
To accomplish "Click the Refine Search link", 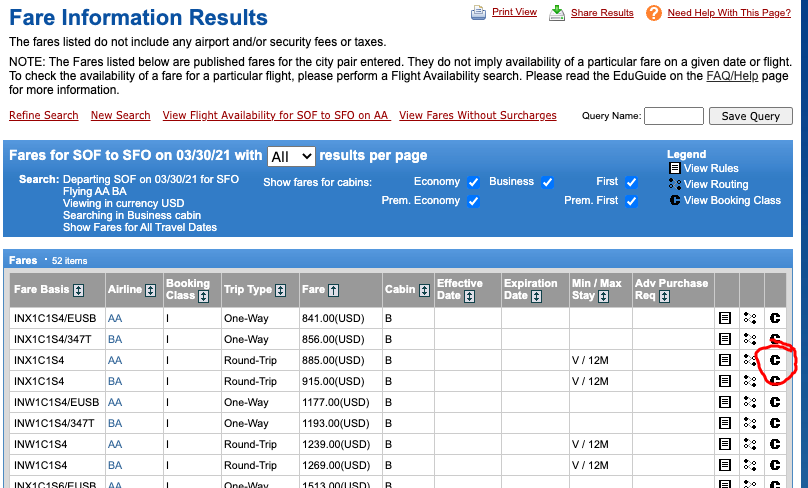I will pos(43,116).
